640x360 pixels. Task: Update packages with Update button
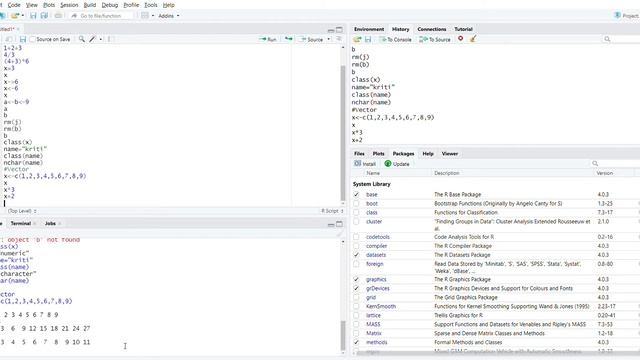pyautogui.click(x=397, y=164)
